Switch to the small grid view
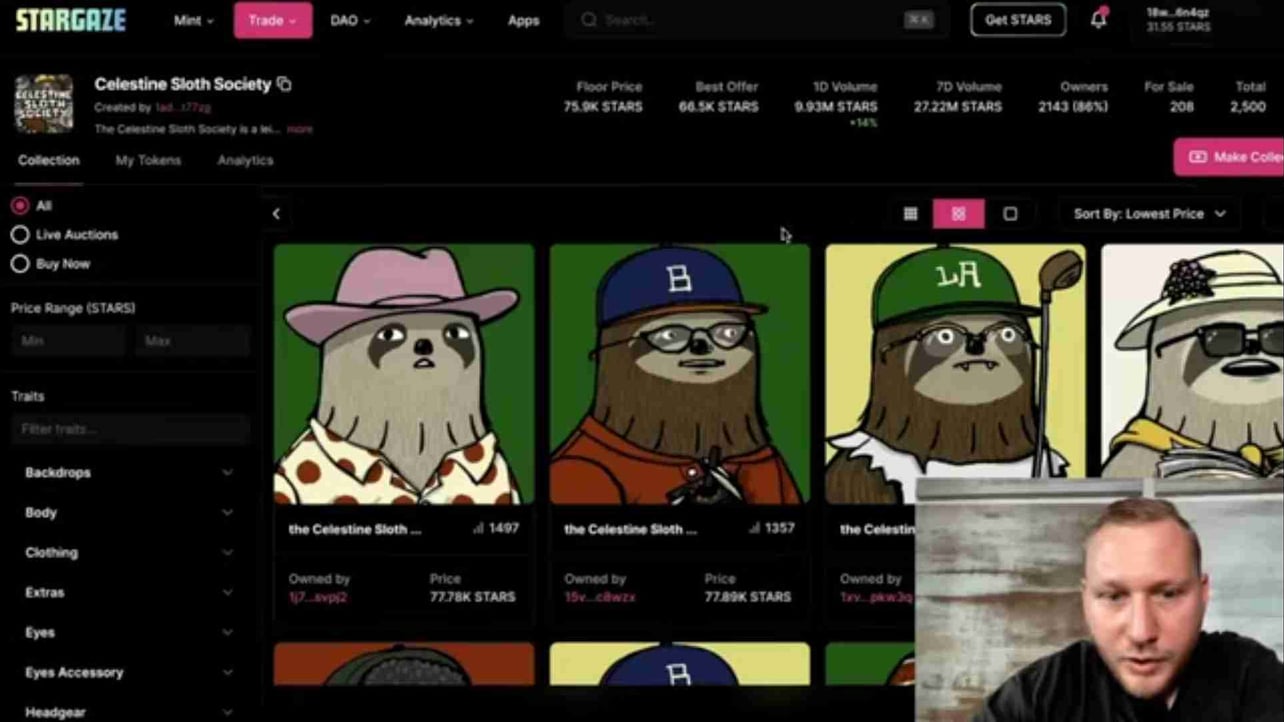The height and width of the screenshot is (722, 1284). pos(910,213)
